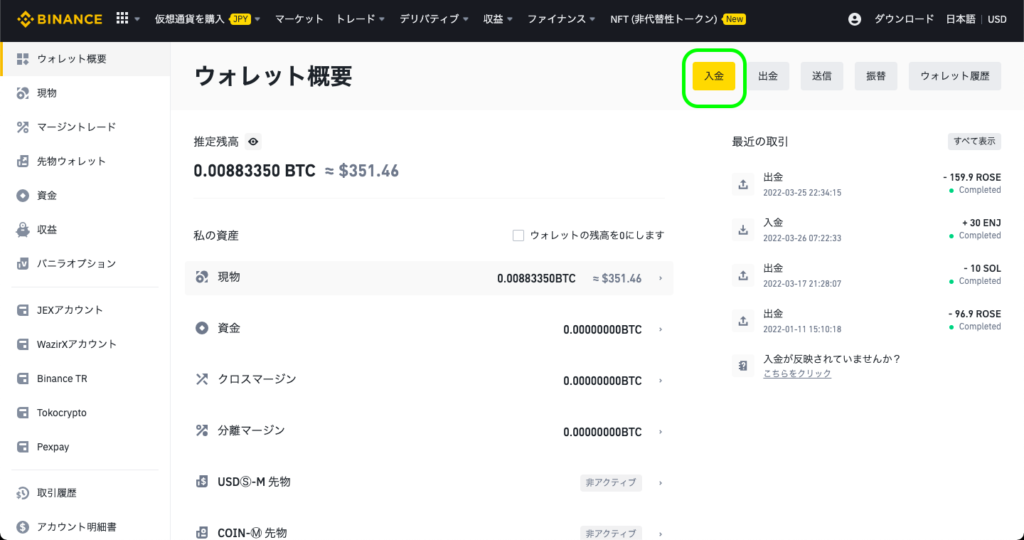The height and width of the screenshot is (540, 1024).
Task: Open the 仮想通貨を購入 JPY dropdown
Action: (x=208, y=19)
